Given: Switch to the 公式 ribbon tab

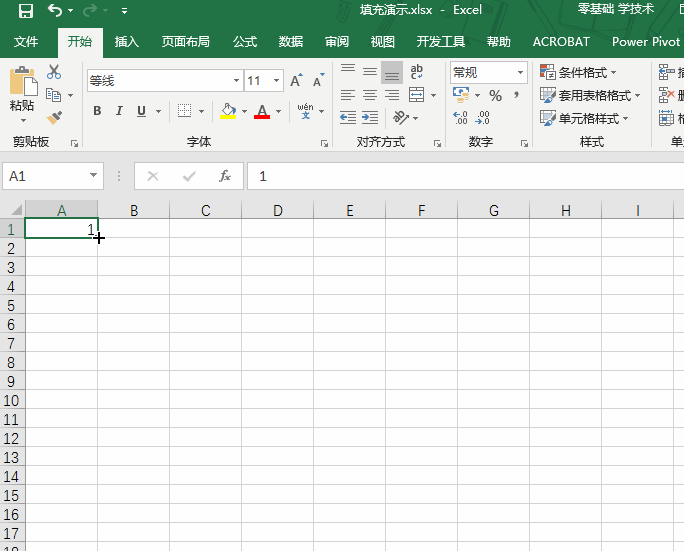Looking at the screenshot, I should [x=245, y=42].
